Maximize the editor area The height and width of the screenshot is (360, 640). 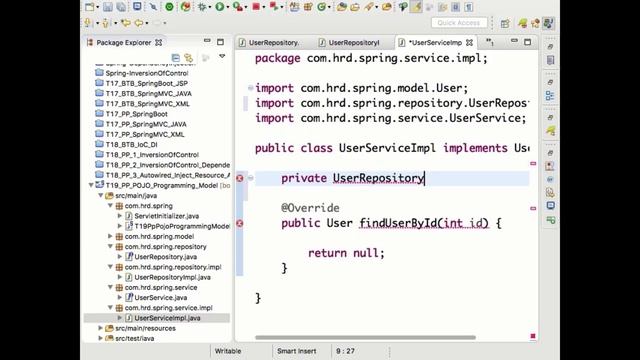(x=528, y=42)
